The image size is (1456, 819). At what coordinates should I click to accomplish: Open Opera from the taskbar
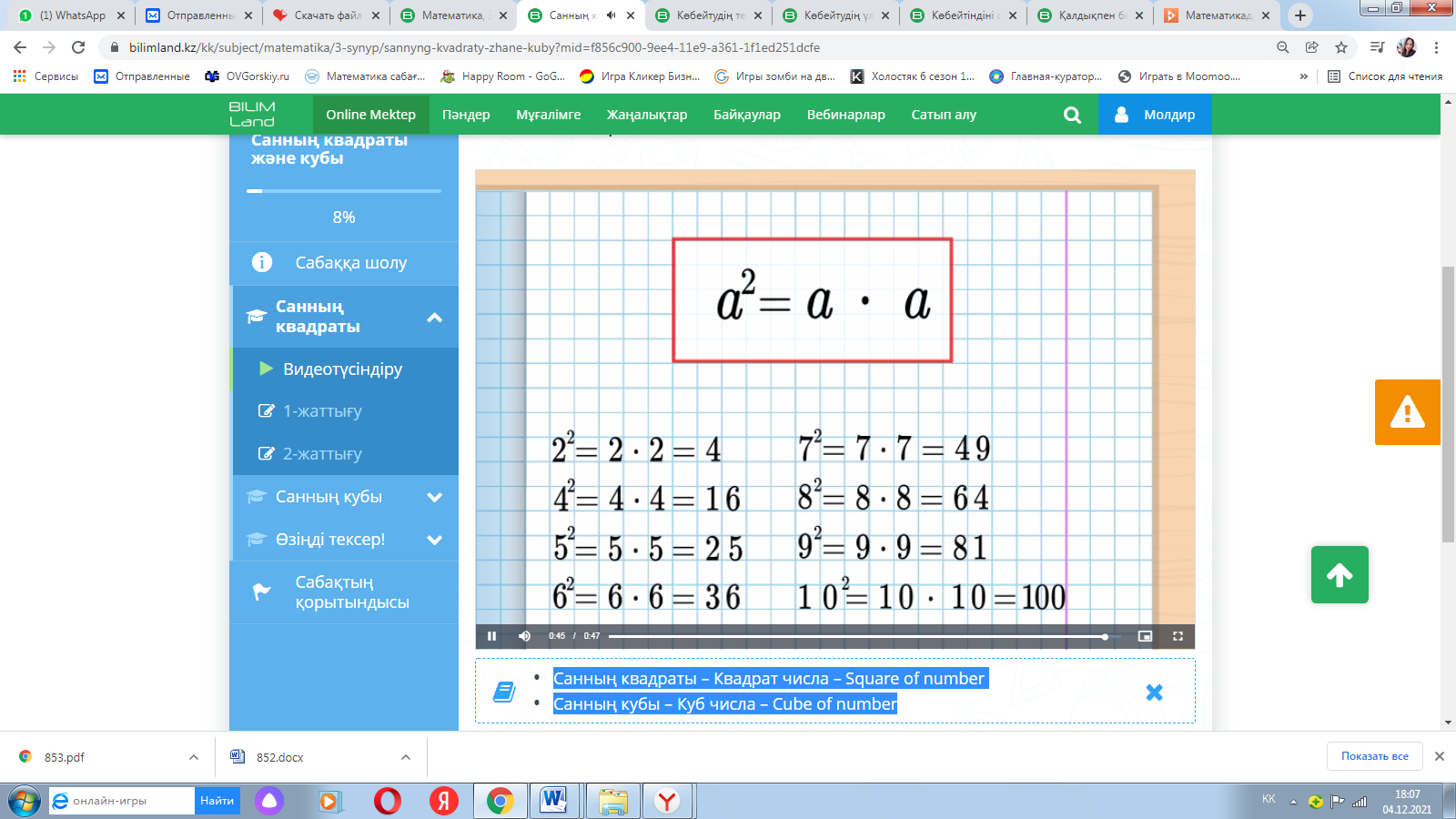(388, 801)
